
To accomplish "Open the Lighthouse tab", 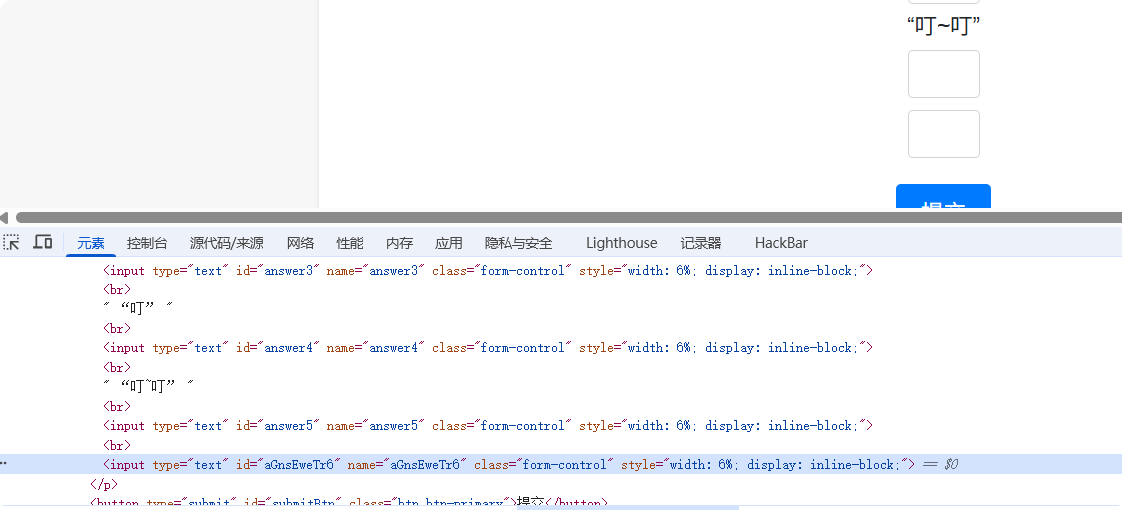I will pyautogui.click(x=621, y=243).
